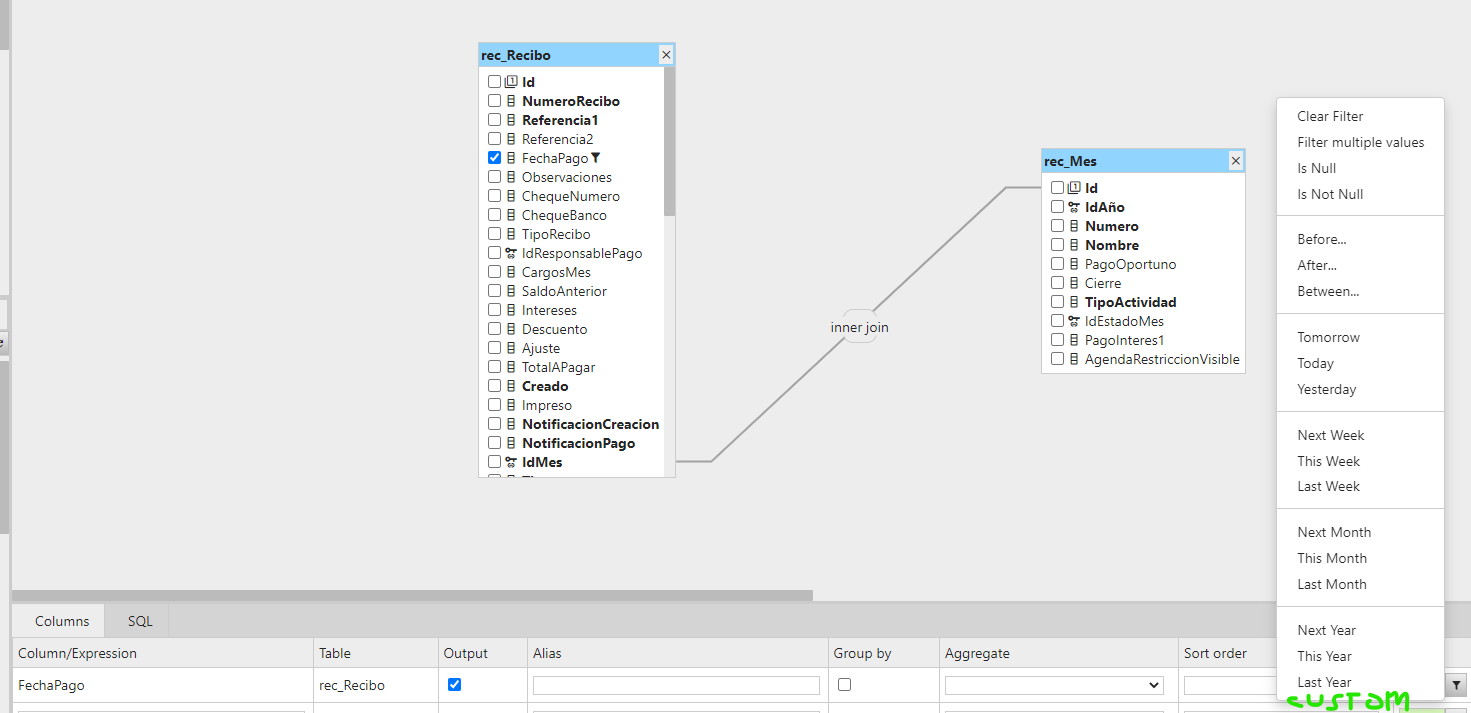This screenshot has height=713, width=1471.
Task: Click the foreign key icon beside IdResponsablePago
Action: coord(510,252)
